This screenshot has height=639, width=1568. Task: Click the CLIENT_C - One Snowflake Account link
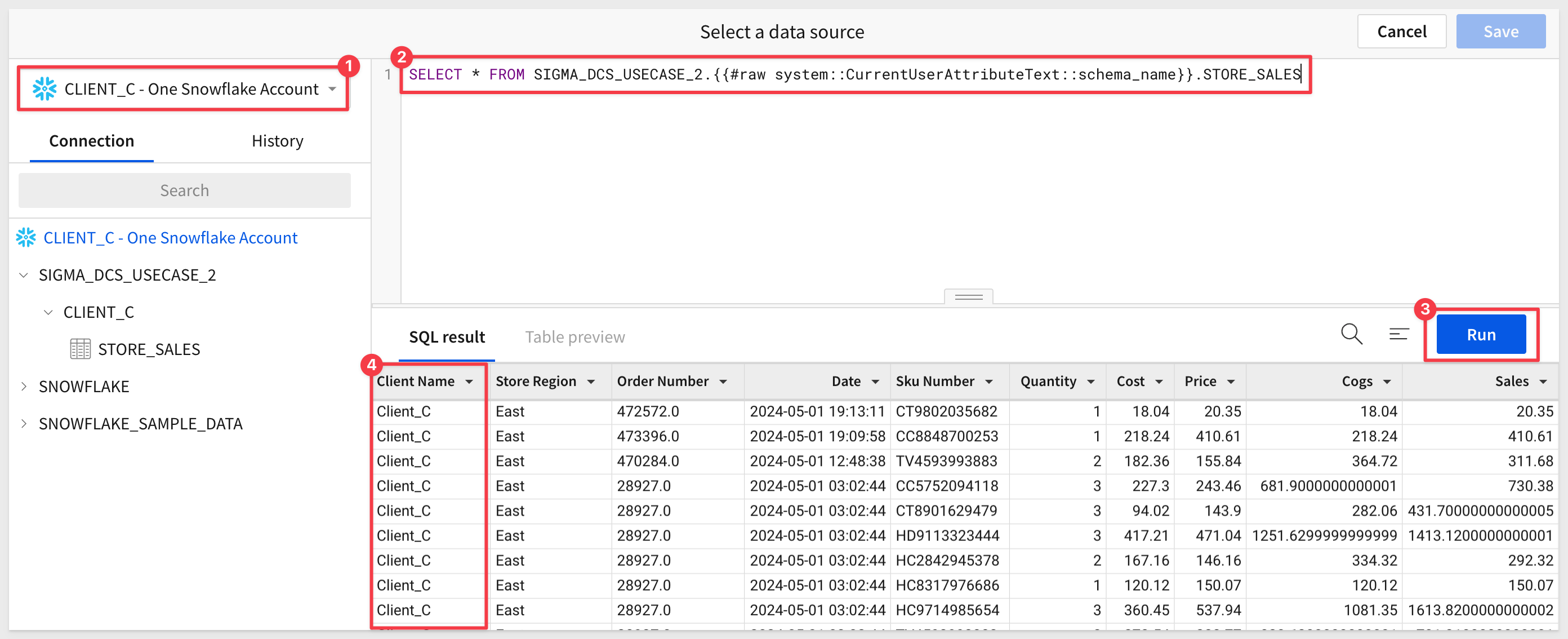click(171, 238)
